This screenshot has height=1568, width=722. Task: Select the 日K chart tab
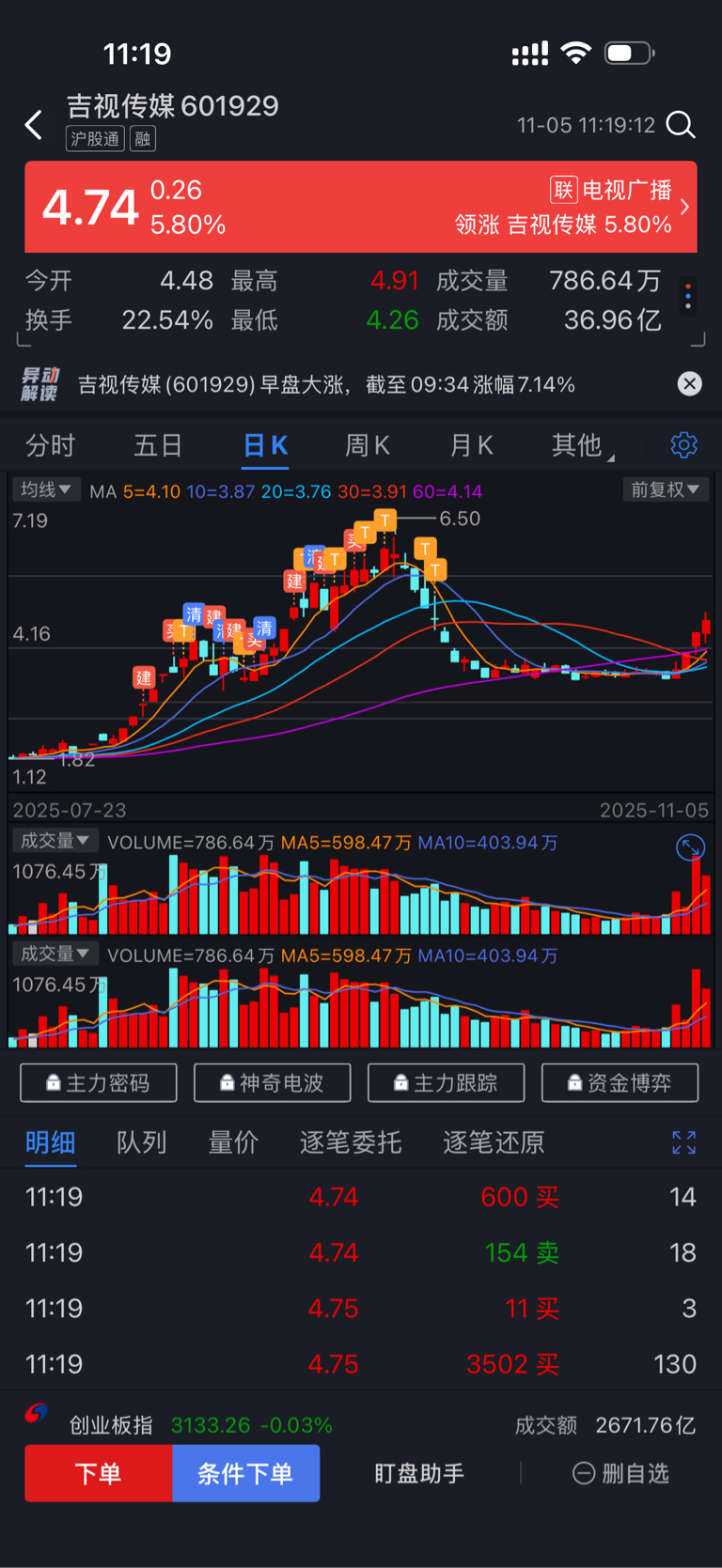[265, 445]
